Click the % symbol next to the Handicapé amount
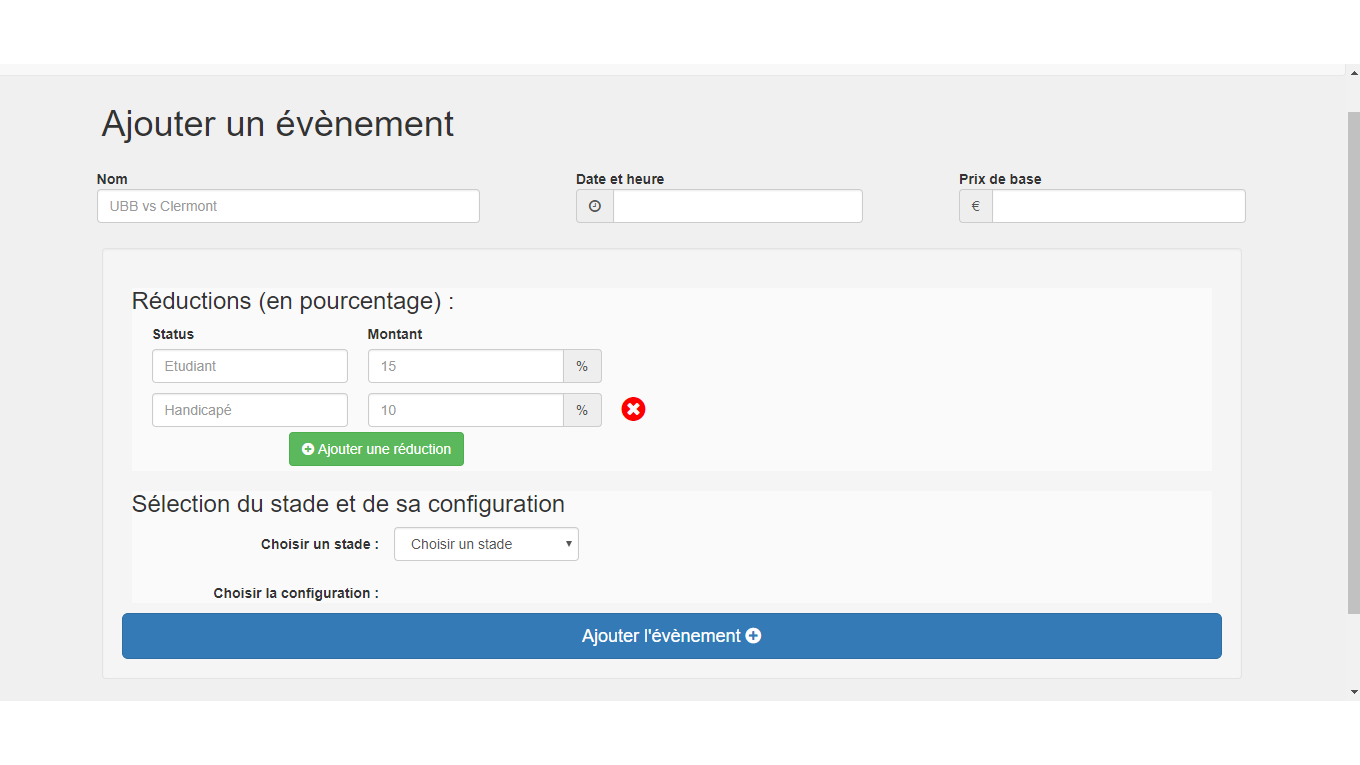 tap(582, 410)
